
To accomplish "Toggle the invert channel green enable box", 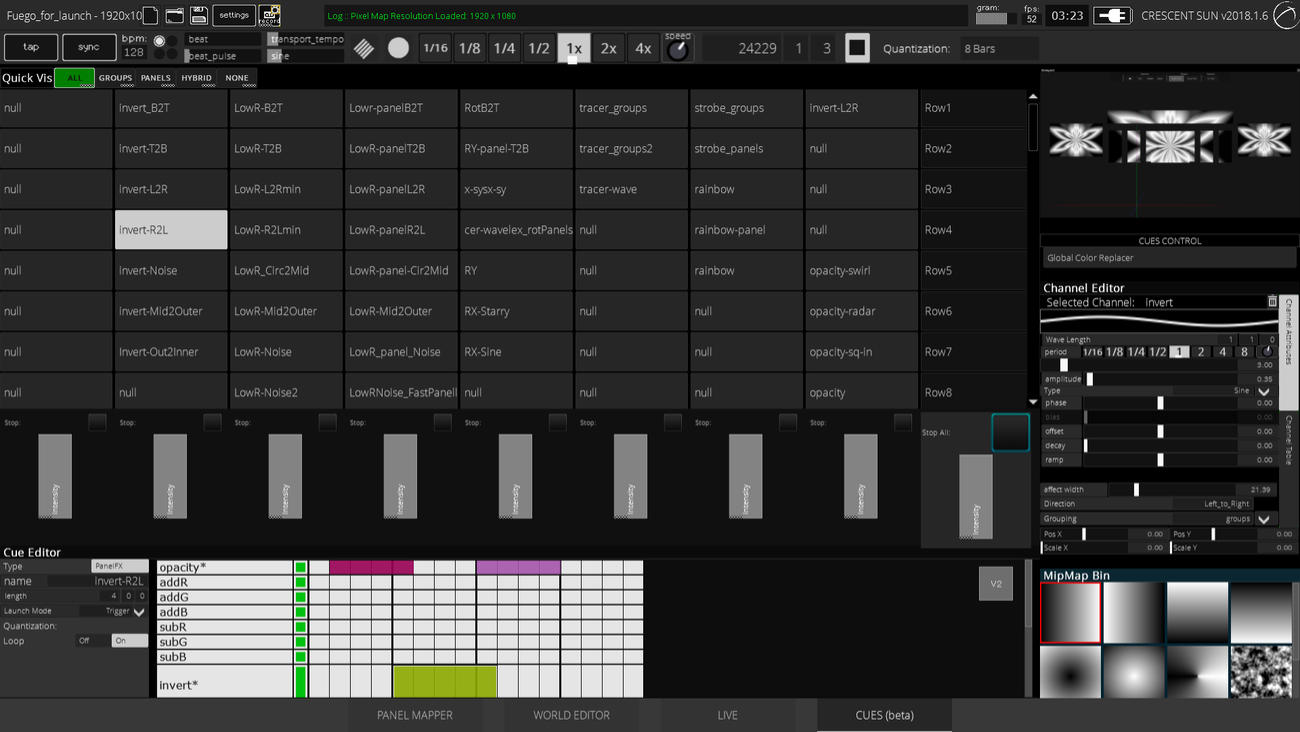I will [x=300, y=682].
